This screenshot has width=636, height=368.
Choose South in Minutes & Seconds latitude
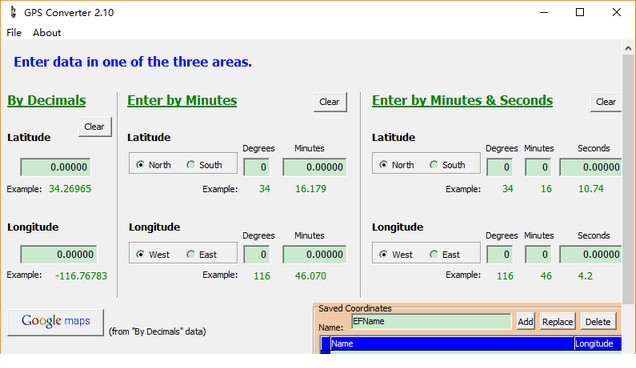[448, 165]
